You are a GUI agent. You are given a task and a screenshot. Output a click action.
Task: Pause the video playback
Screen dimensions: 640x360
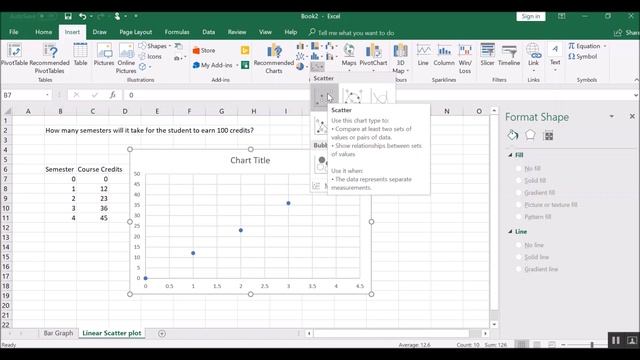[x=616, y=340]
